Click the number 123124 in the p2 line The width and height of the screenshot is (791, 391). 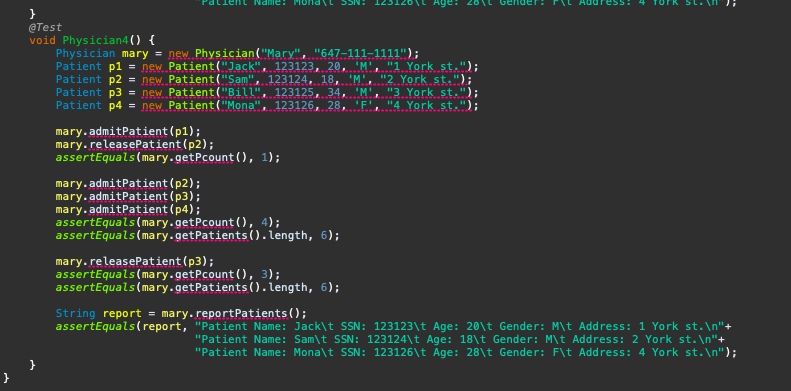[x=287, y=80]
